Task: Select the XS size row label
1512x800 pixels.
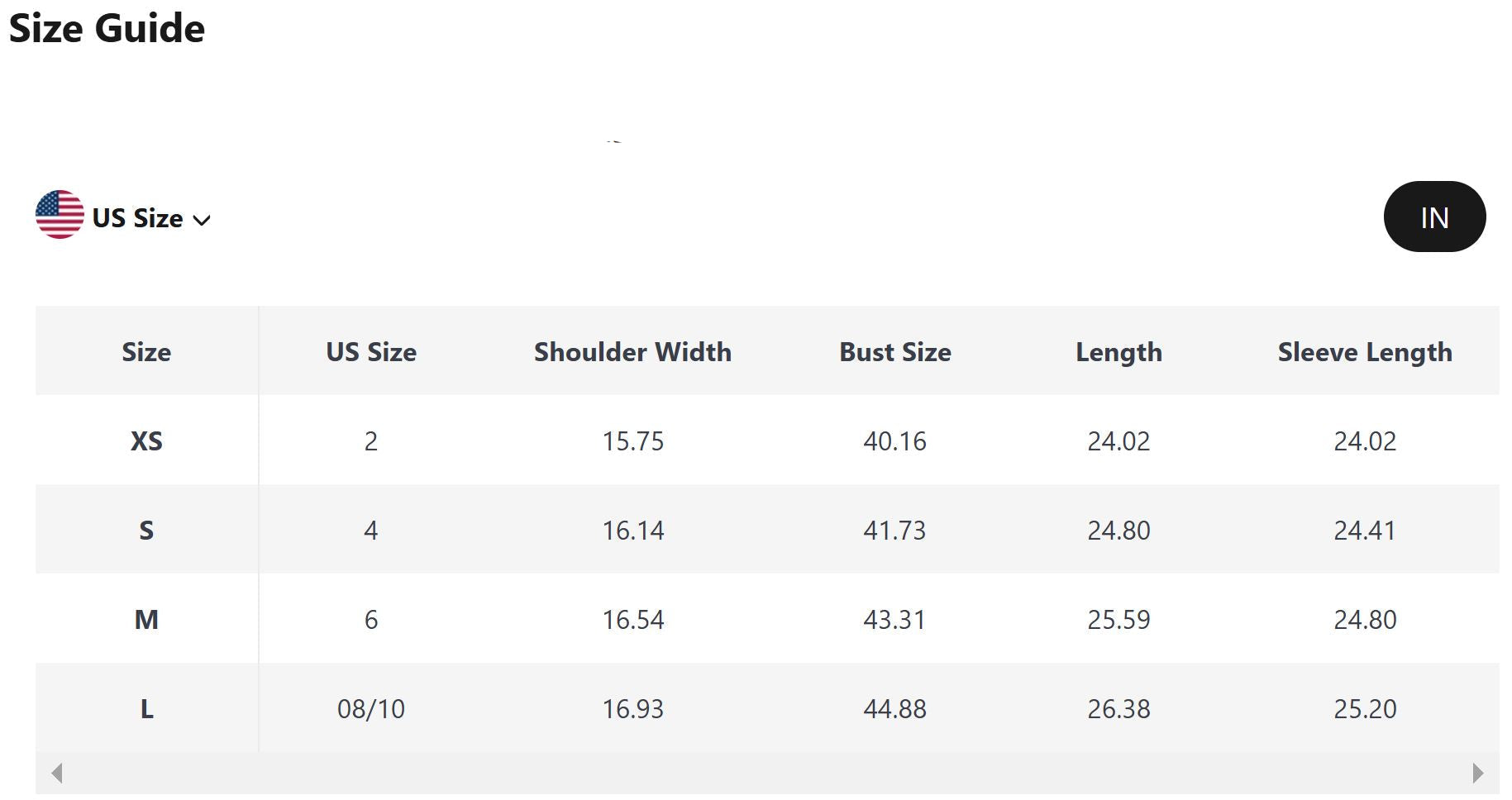Action: pyautogui.click(x=146, y=441)
